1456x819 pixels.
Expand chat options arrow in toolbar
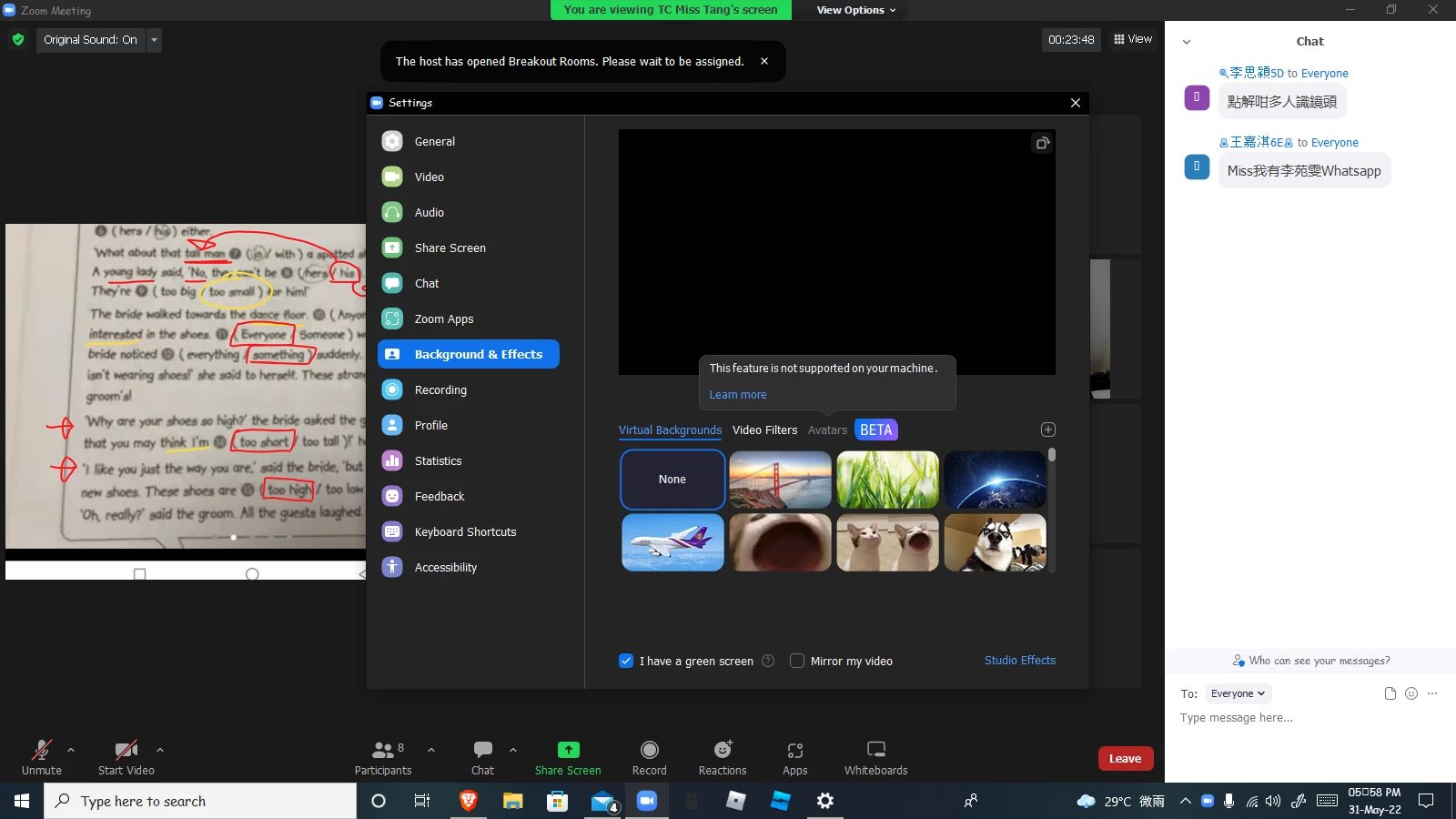(x=513, y=750)
